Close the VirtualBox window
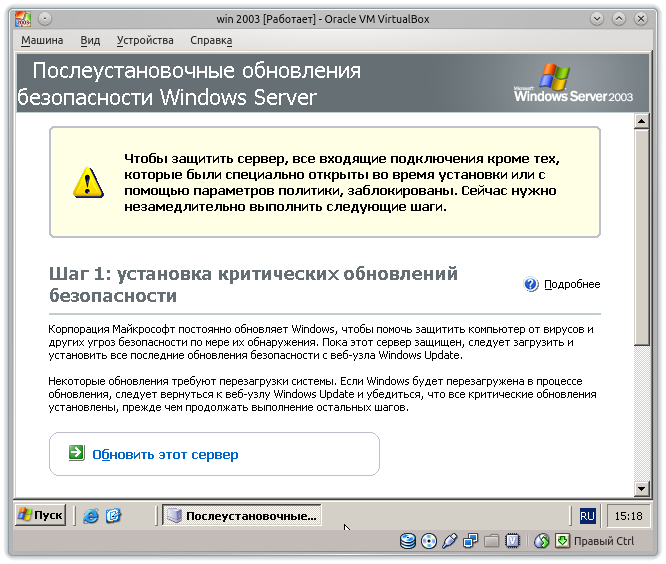The height and width of the screenshot is (564, 666). point(641,19)
